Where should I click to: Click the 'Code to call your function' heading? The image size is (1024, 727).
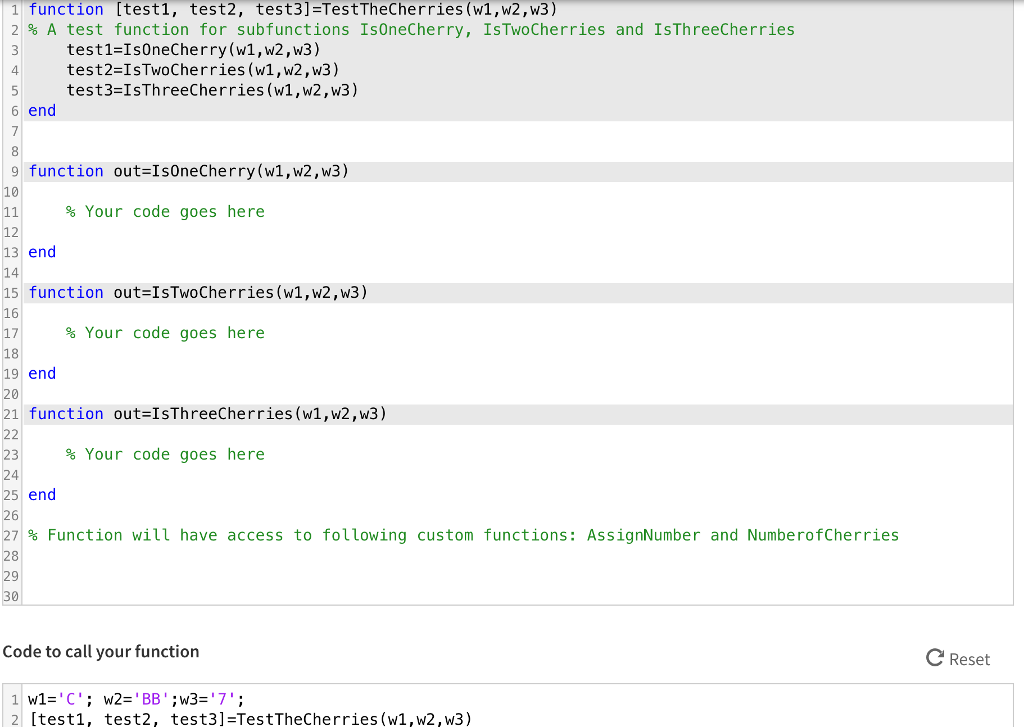pyautogui.click(x=101, y=651)
